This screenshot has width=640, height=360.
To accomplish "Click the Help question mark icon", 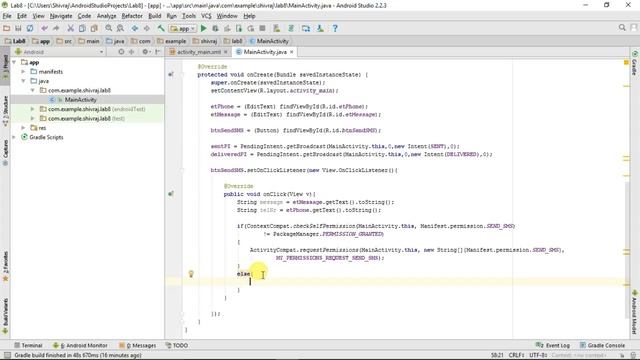I will coord(335,28).
